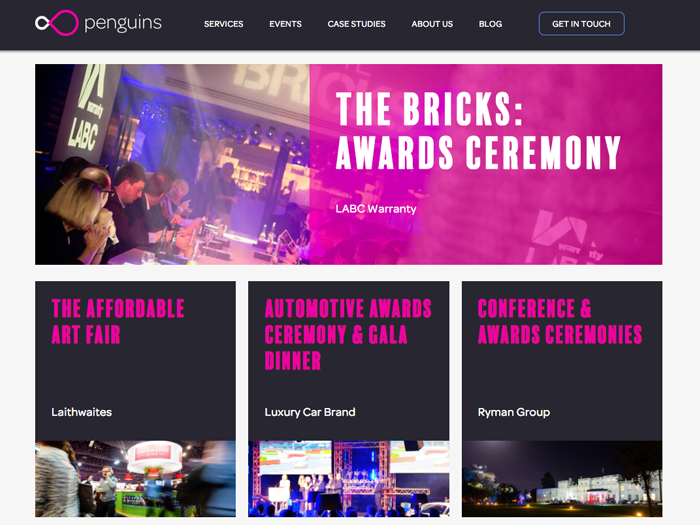
Task: Click the LABC Warranty client label
Action: pos(376,208)
